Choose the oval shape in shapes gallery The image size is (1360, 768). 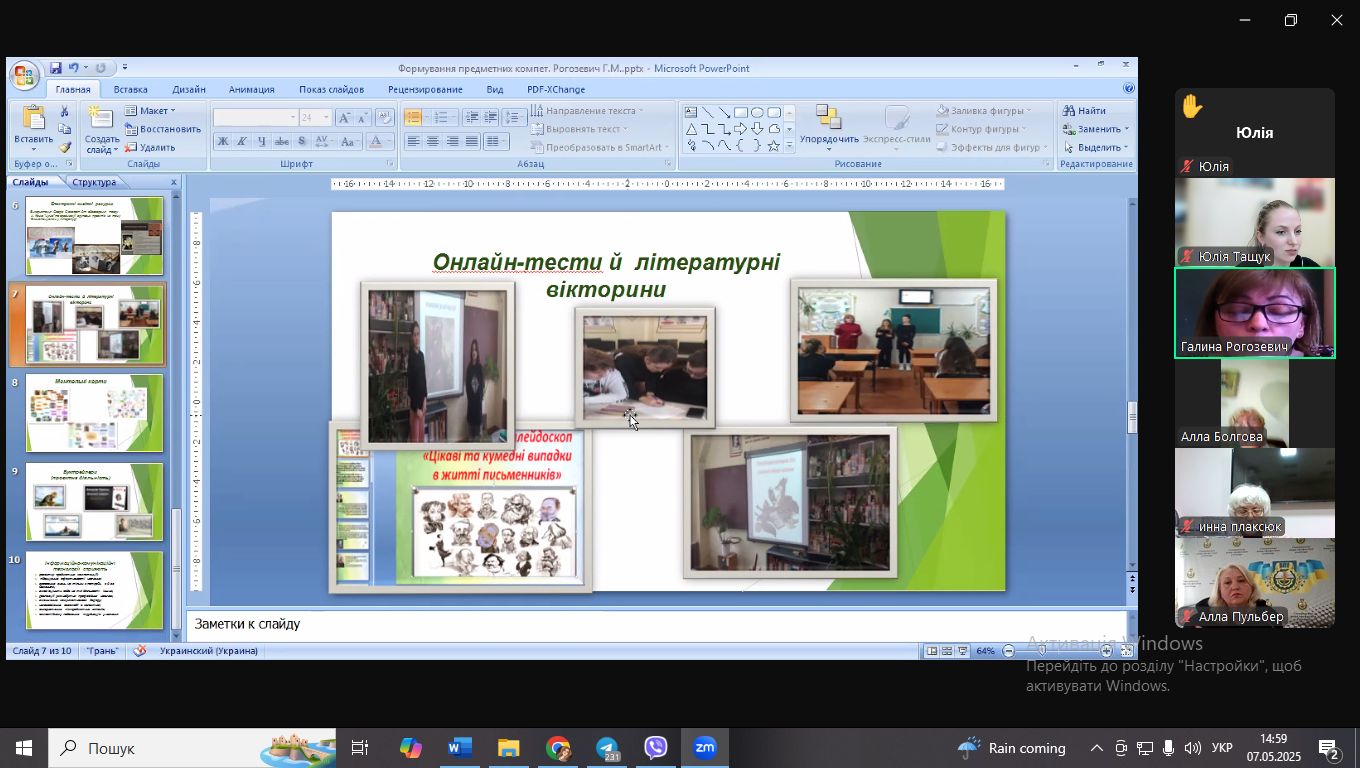point(757,112)
